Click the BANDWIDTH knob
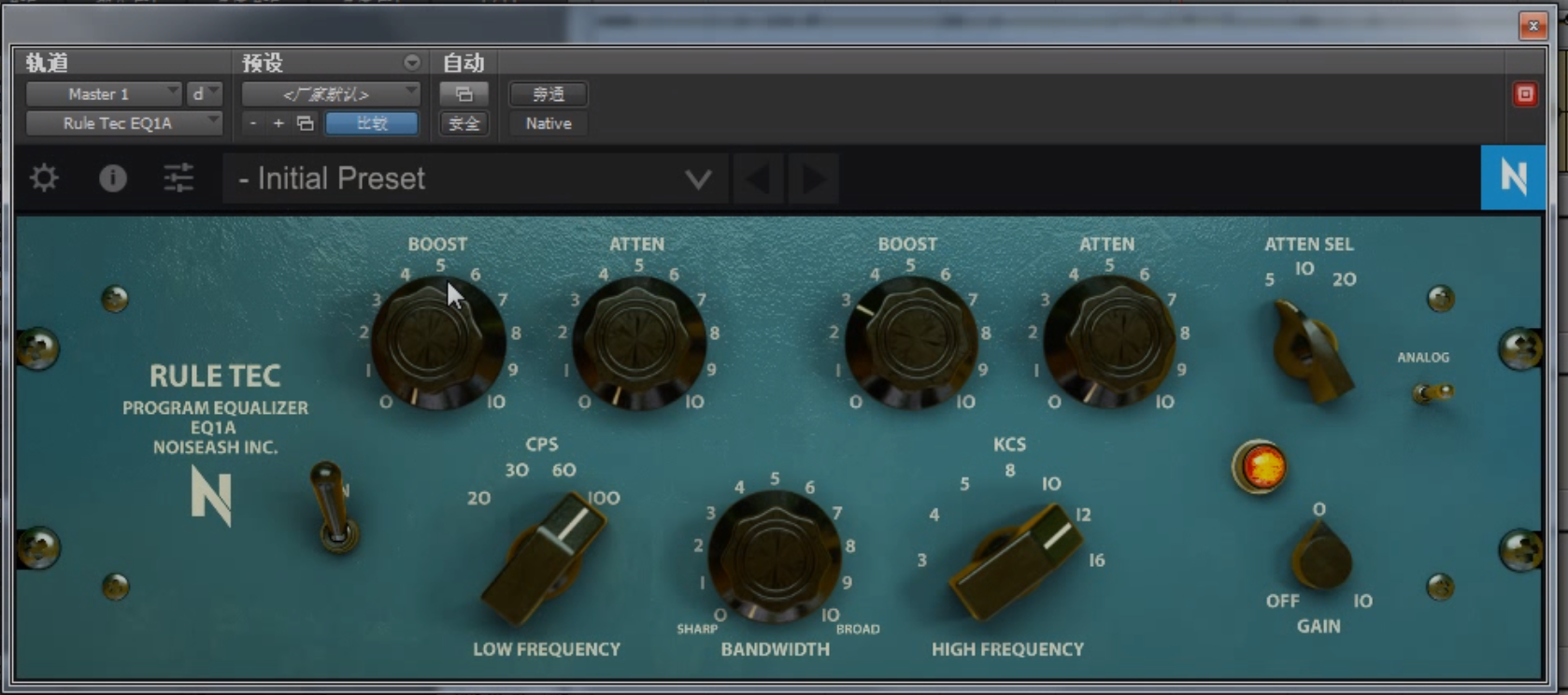This screenshot has width=1568, height=695. coord(775,555)
